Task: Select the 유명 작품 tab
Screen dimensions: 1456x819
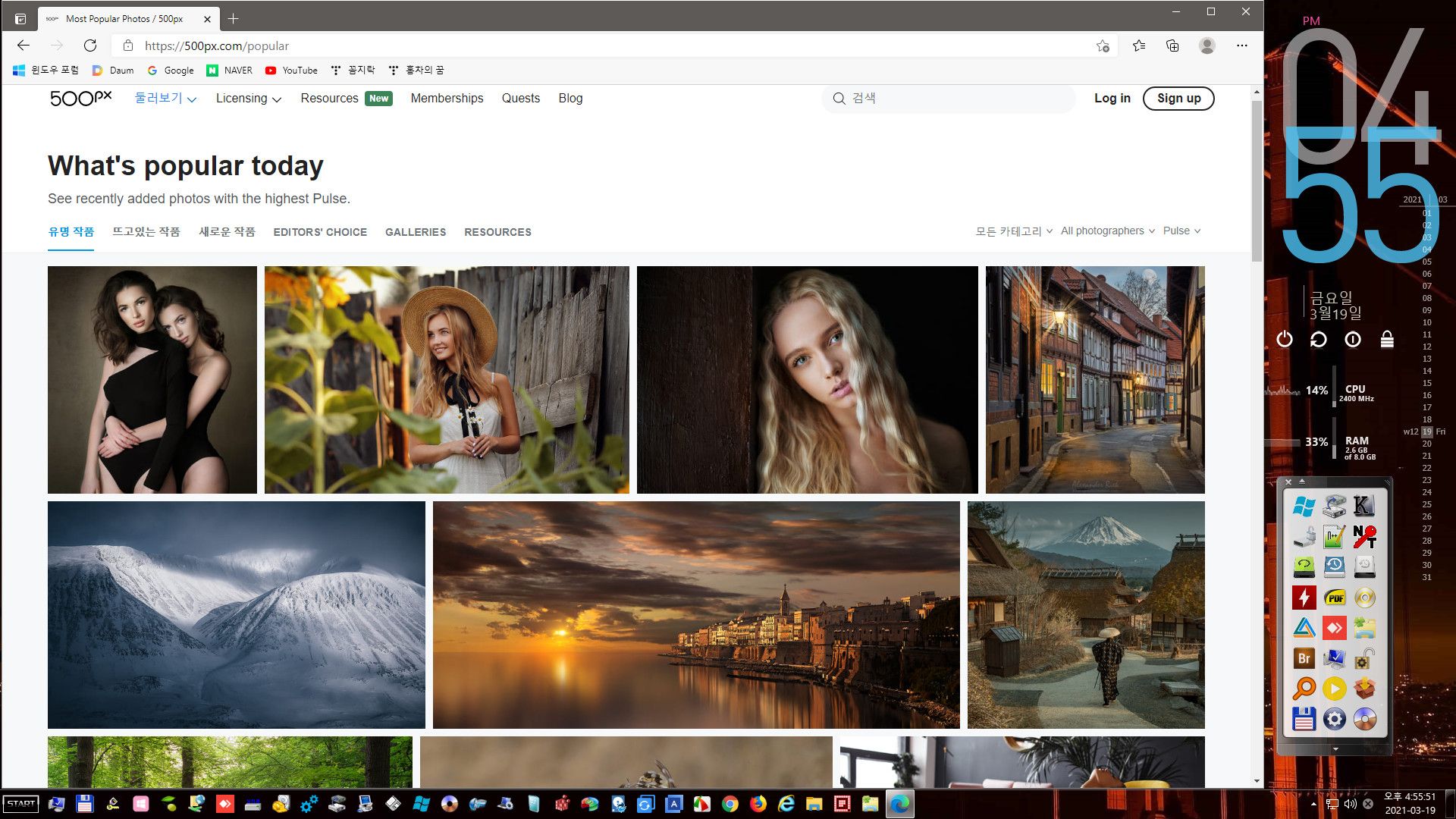Action: 71,232
